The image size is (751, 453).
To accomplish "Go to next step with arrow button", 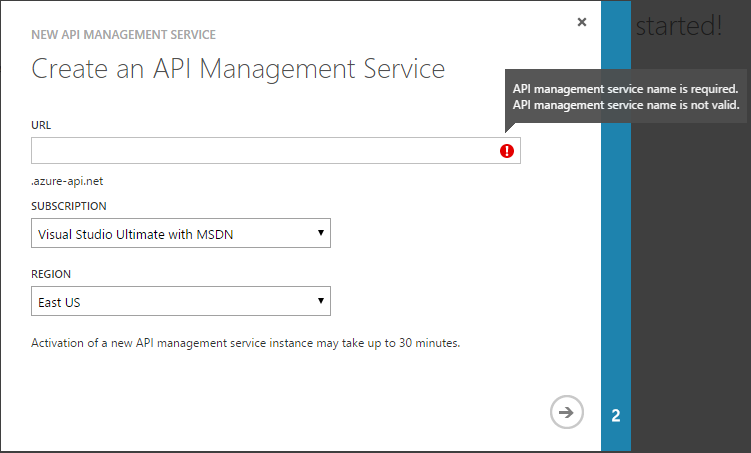I will pos(567,412).
